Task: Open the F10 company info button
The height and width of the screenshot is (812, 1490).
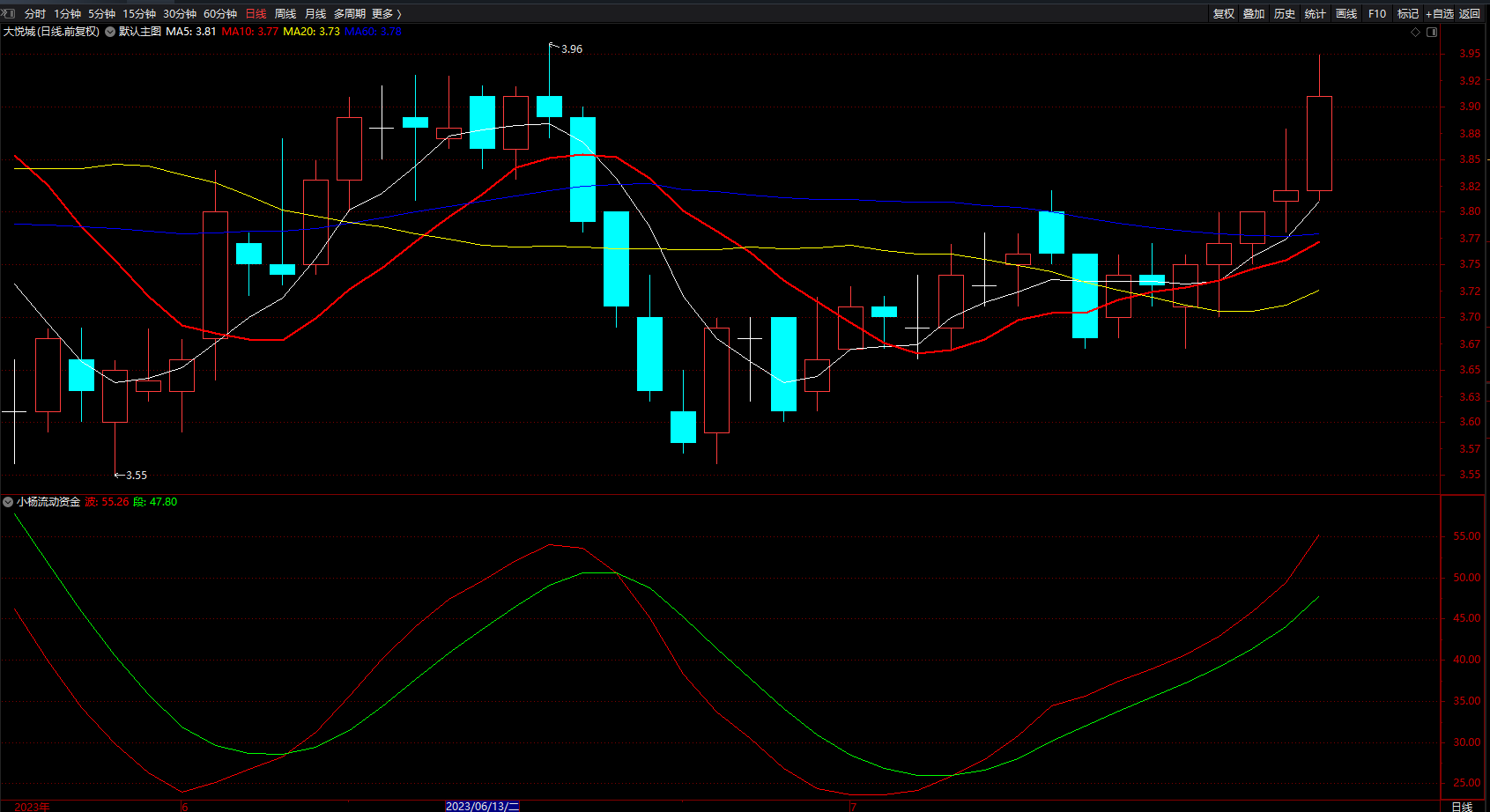Action: click(x=1377, y=14)
